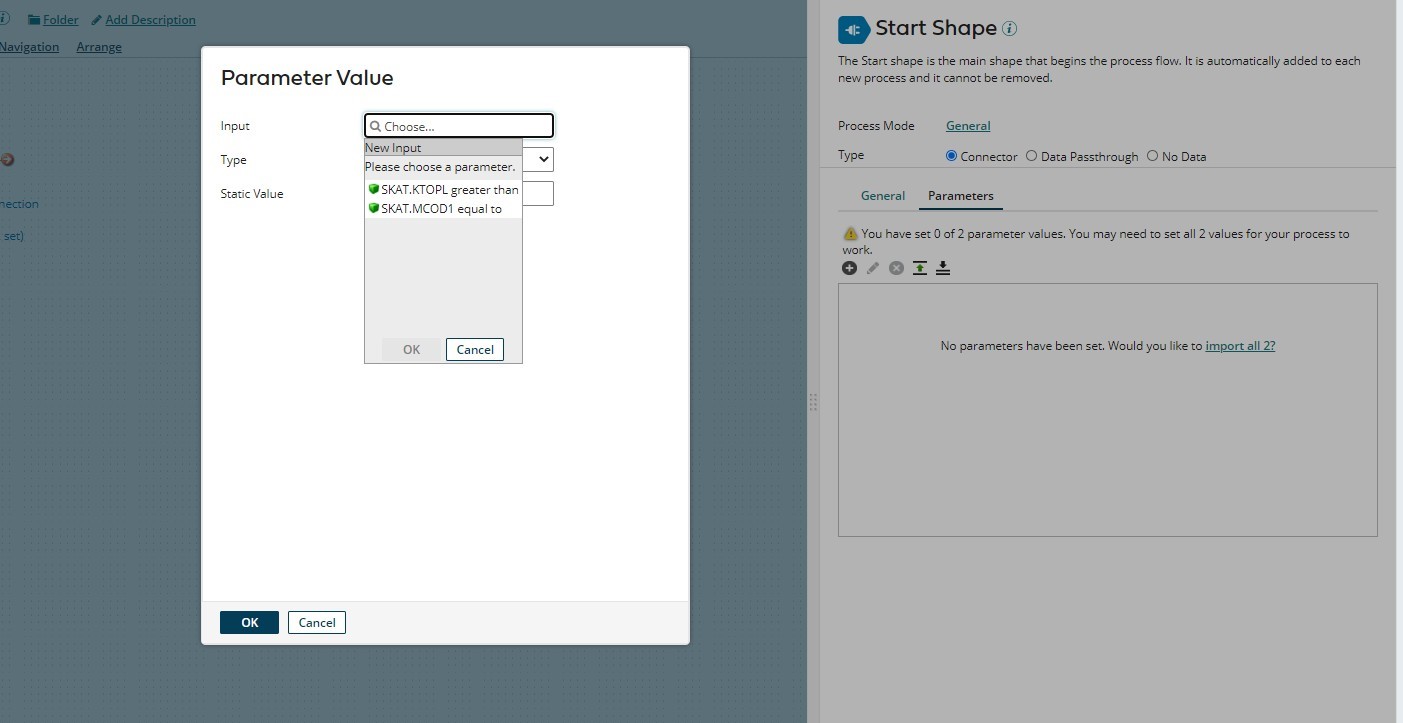Click the export parameters download icon

click(942, 267)
